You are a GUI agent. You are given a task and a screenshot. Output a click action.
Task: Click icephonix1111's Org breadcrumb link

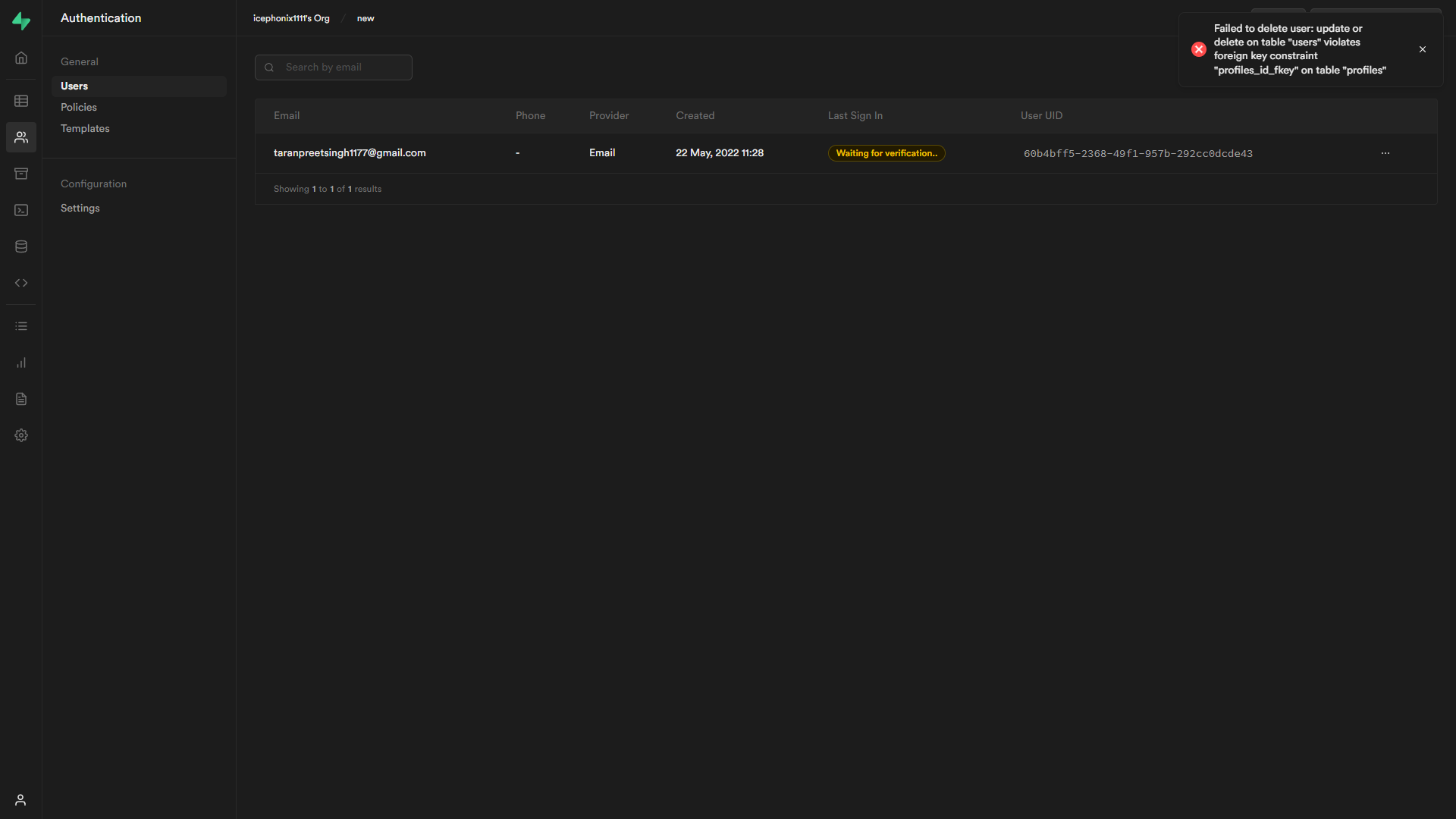[291, 18]
